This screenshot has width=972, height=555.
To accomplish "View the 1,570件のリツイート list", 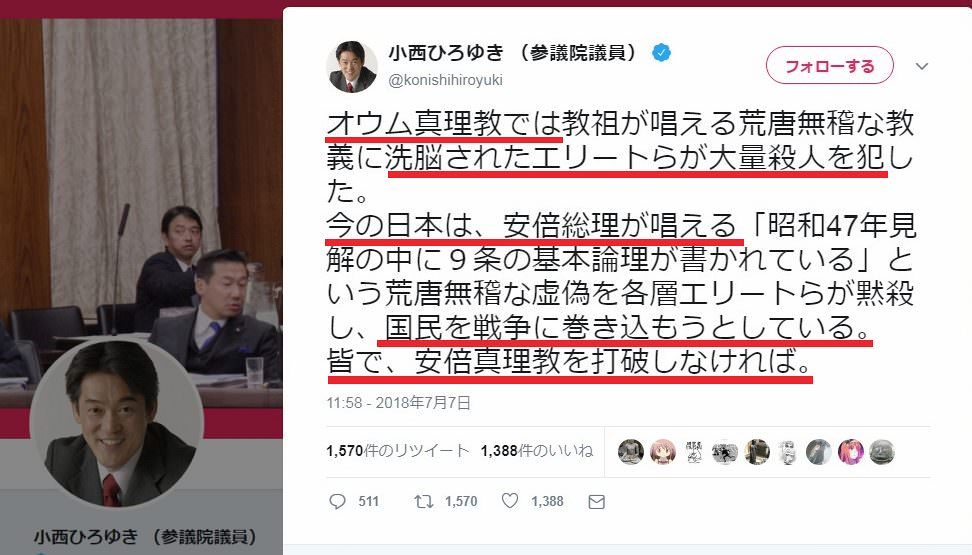I will [x=397, y=451].
